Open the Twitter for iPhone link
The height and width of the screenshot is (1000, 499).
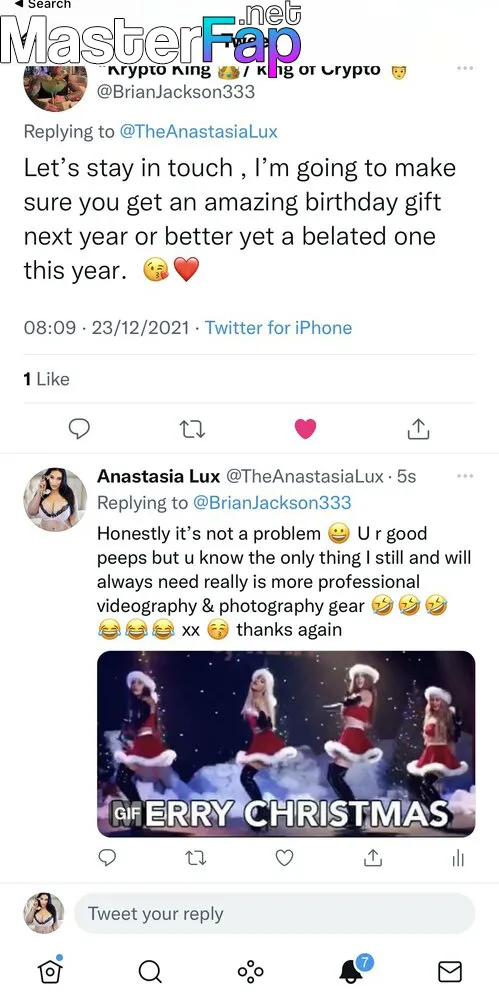tap(278, 328)
